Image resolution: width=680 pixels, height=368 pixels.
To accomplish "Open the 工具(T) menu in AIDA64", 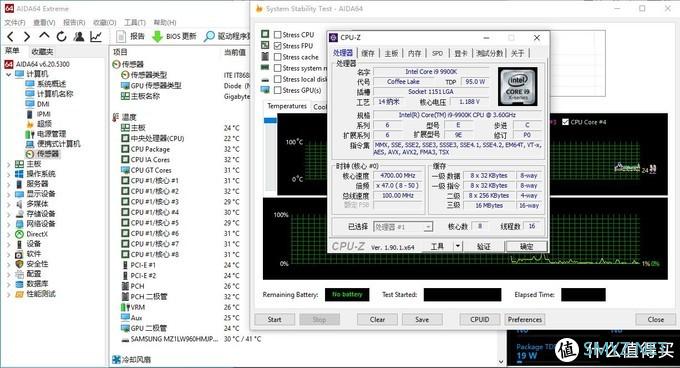I will click(x=135, y=22).
